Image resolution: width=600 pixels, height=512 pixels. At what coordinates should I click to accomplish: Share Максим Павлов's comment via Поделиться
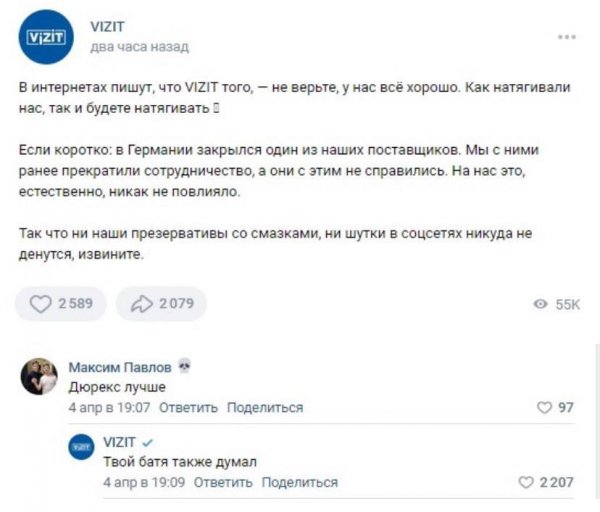click(x=265, y=407)
